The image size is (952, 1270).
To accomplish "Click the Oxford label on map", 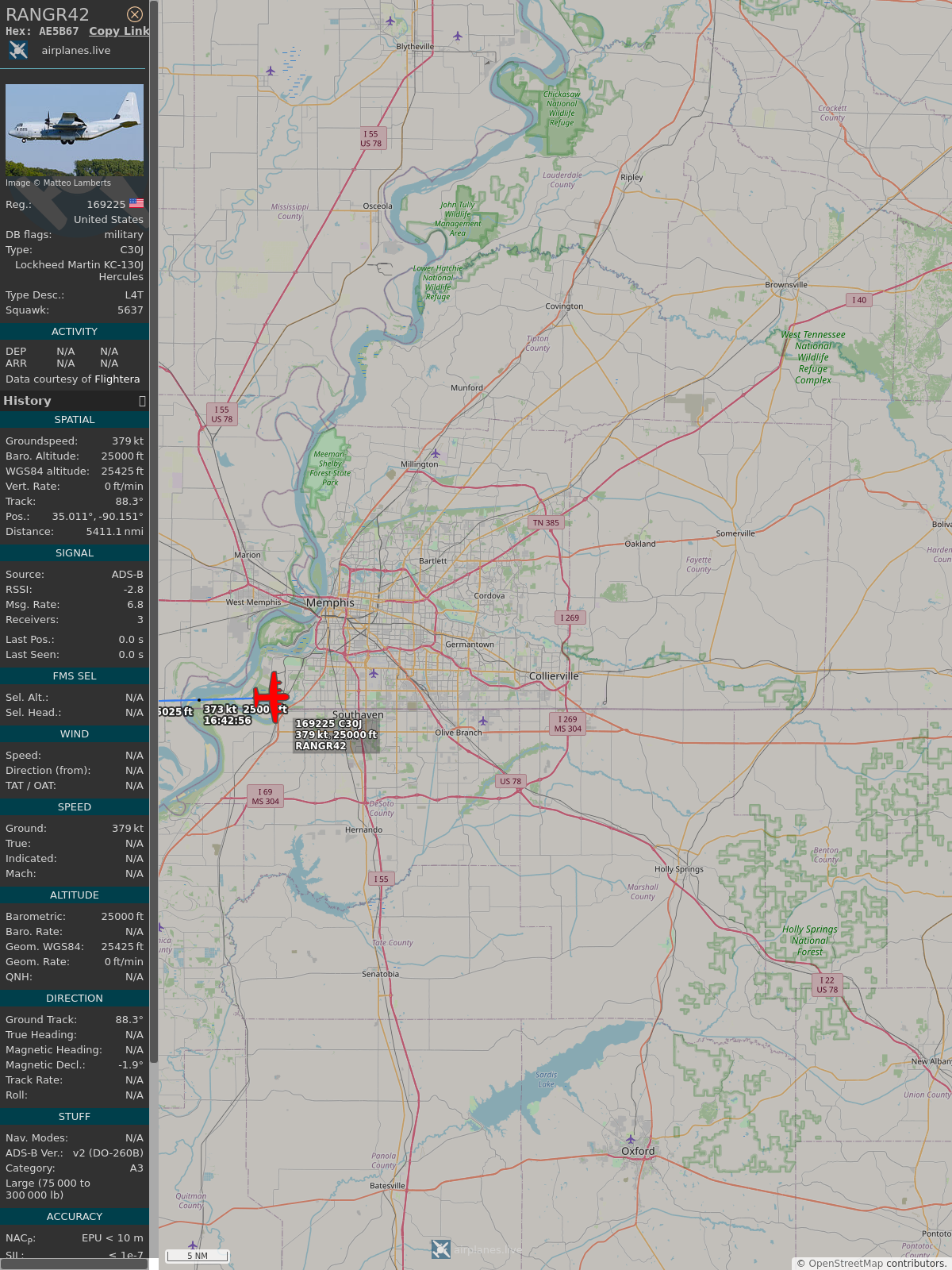I will point(638,1151).
